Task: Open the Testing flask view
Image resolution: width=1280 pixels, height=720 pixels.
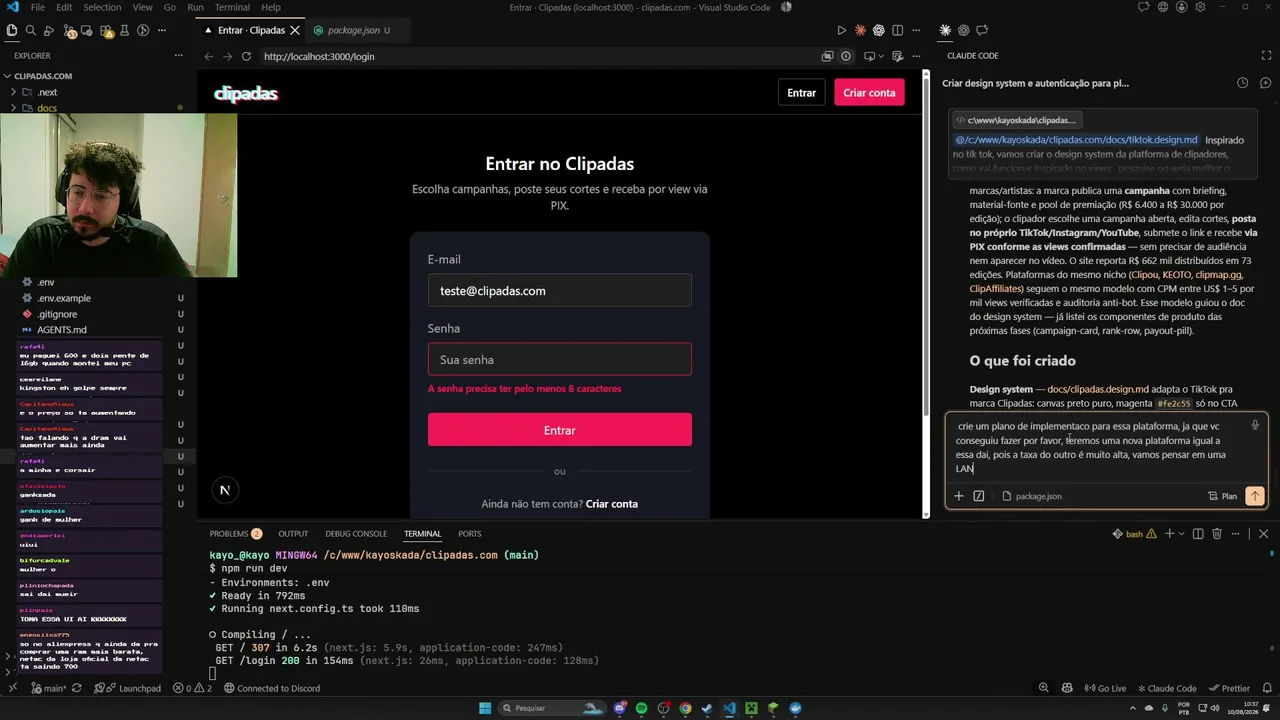Action: tap(125, 31)
